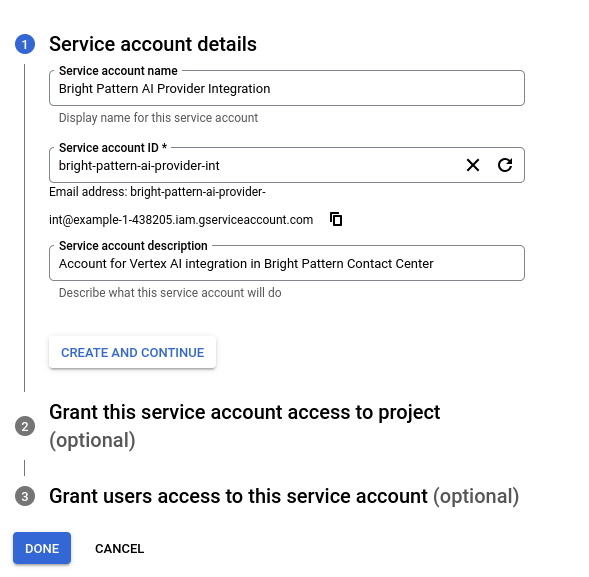Regenerate the Service account ID

click(x=505, y=165)
